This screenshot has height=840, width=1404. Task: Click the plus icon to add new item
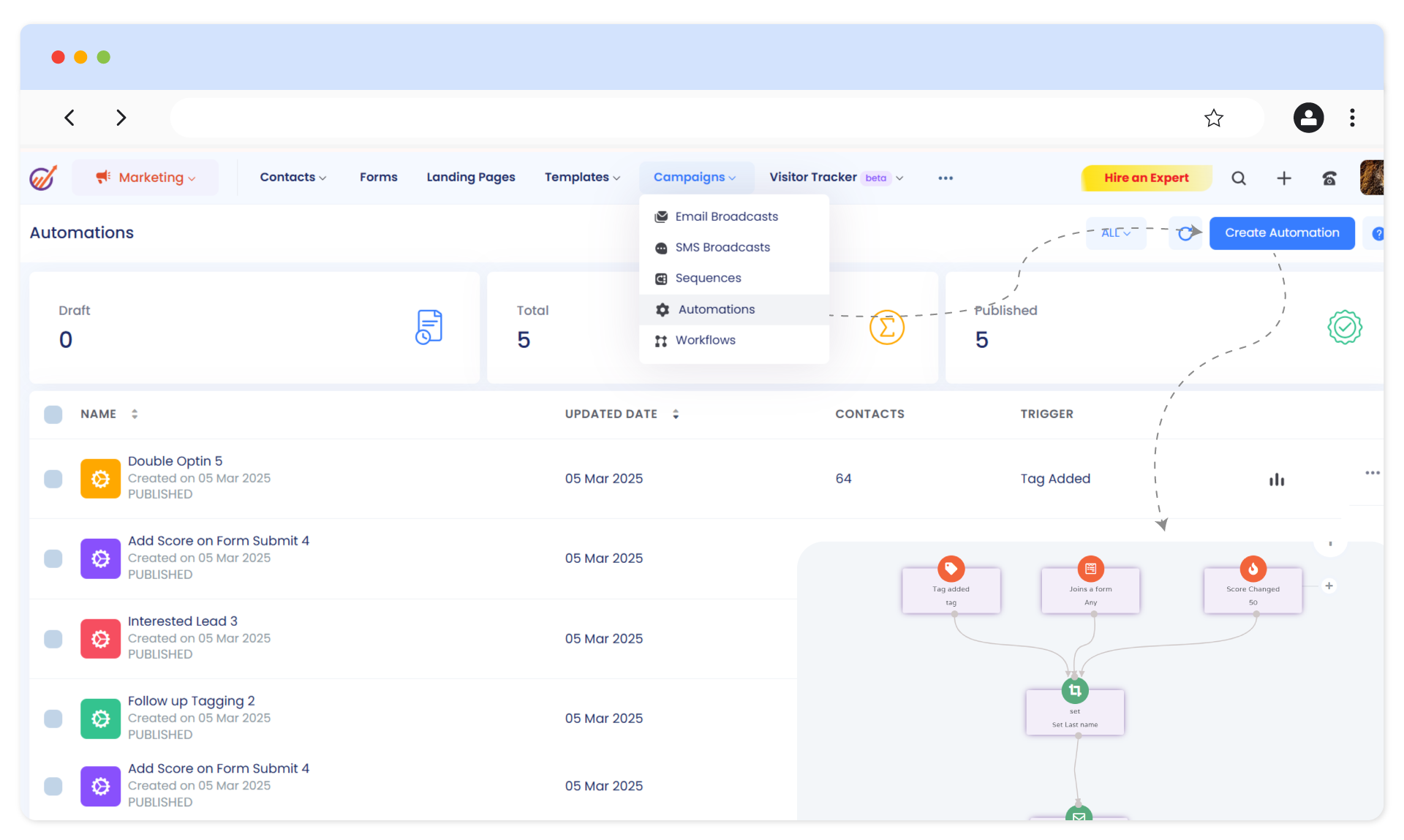click(1284, 178)
